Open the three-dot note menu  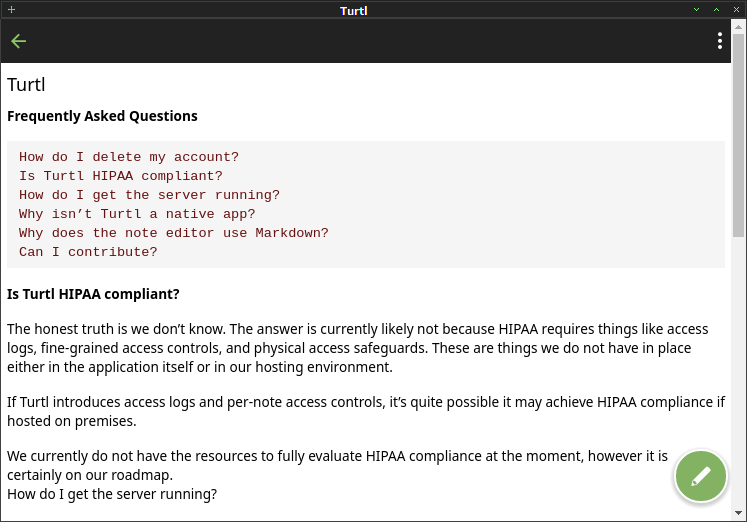pyautogui.click(x=720, y=41)
